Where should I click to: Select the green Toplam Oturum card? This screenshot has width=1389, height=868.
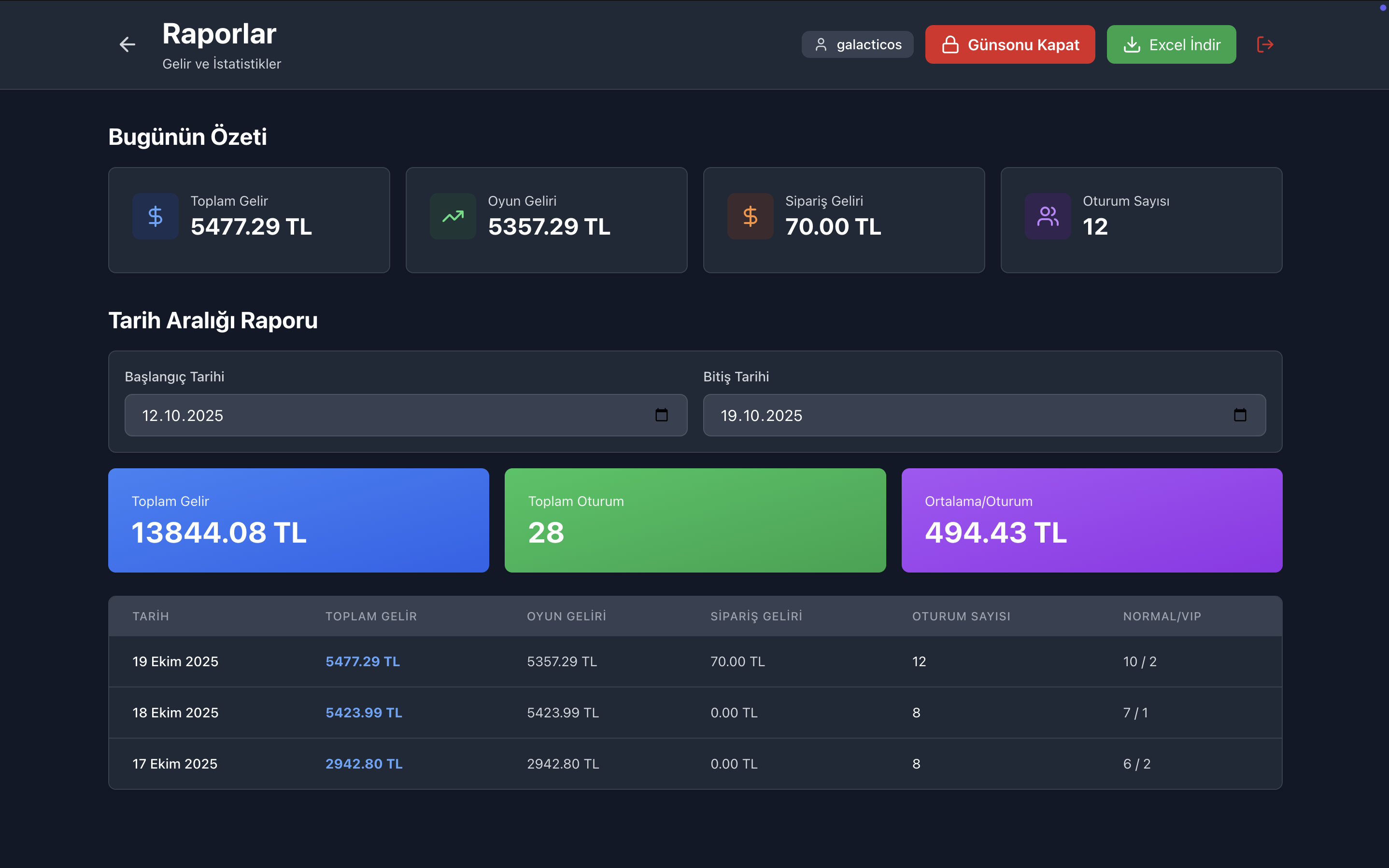pyautogui.click(x=695, y=520)
